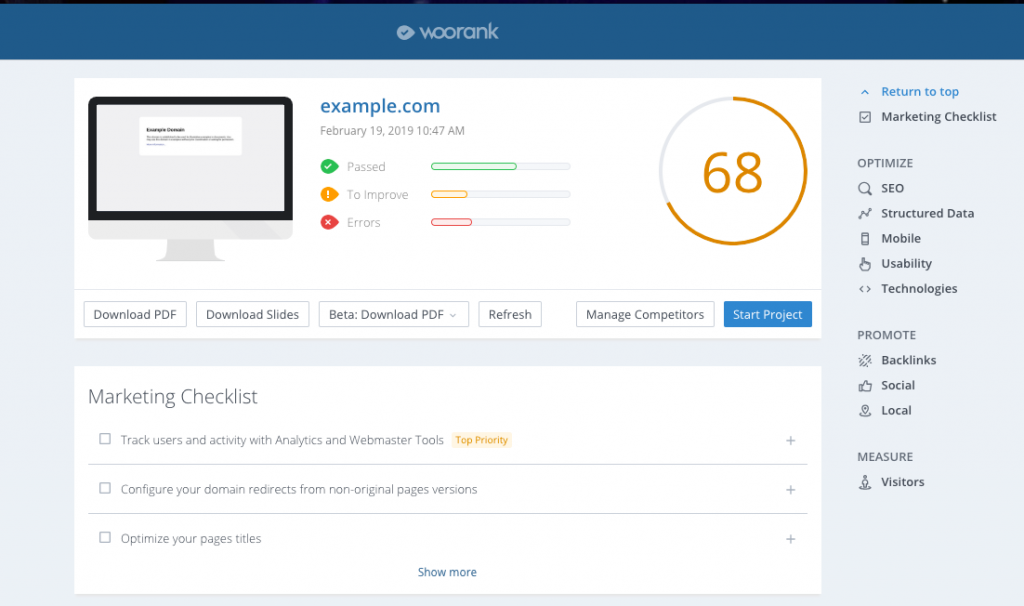Expand the Configure domain redirects item
Image resolution: width=1024 pixels, height=606 pixels.
pos(790,490)
